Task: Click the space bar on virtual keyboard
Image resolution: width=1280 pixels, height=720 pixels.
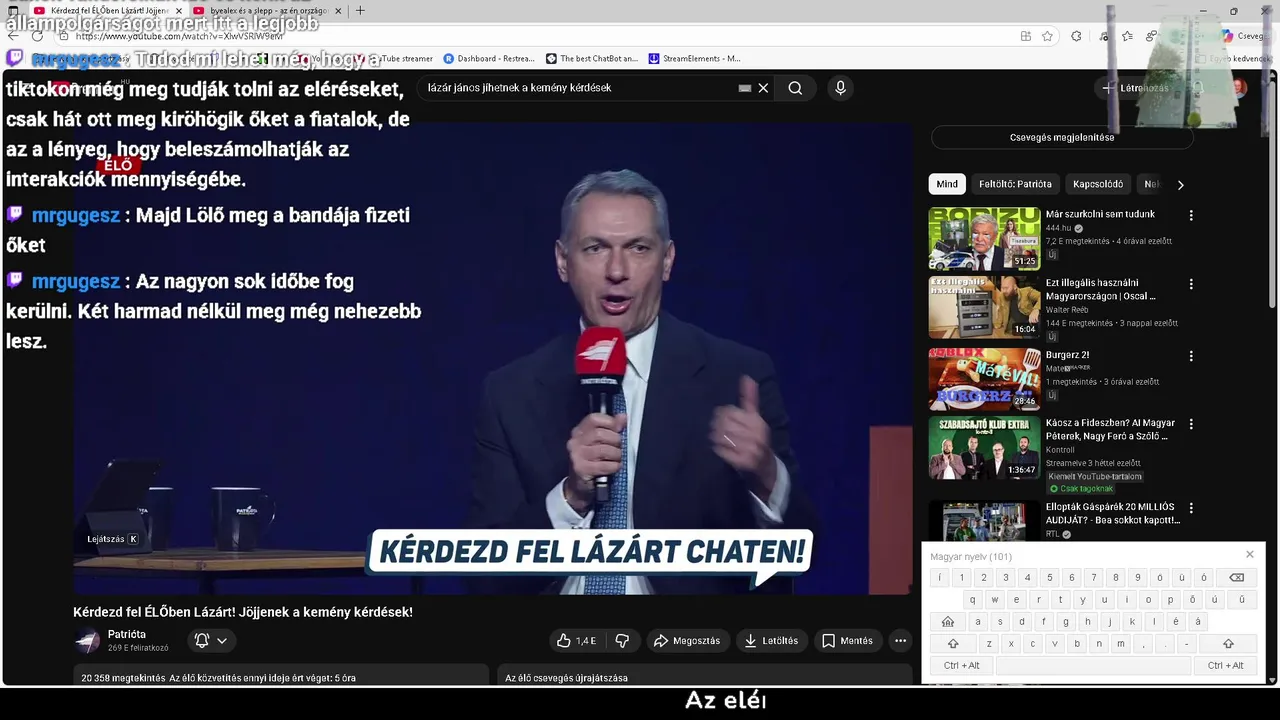Action: [x=1092, y=665]
